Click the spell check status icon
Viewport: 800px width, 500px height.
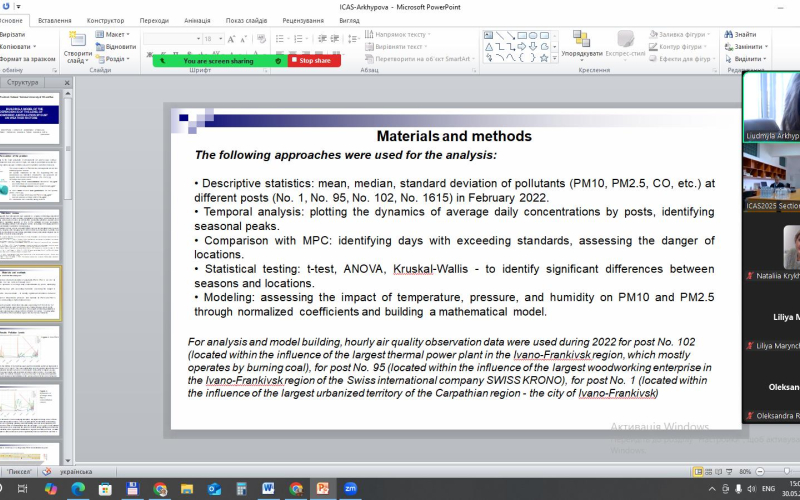coord(47,471)
